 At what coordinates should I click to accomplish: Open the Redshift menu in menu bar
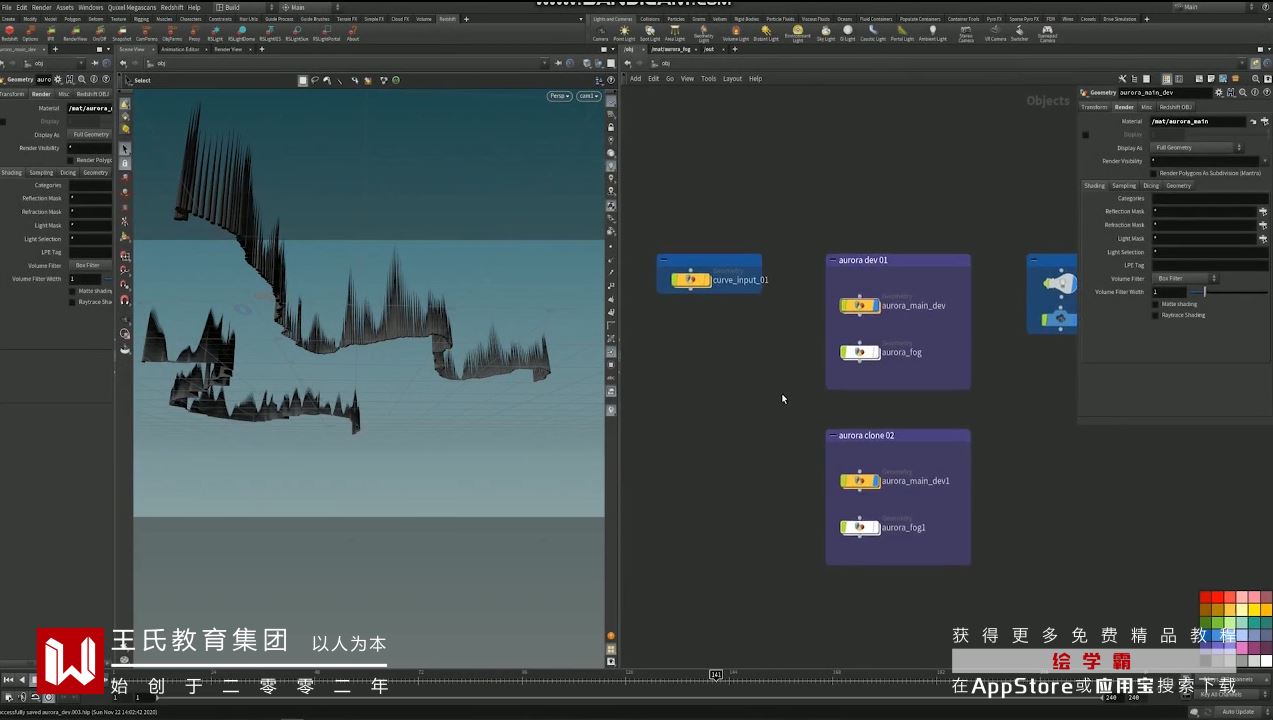[x=172, y=7]
